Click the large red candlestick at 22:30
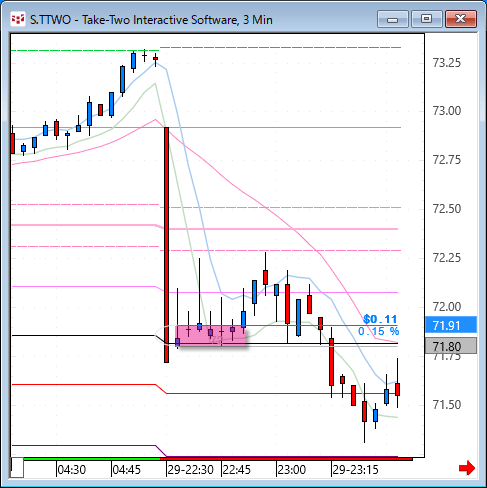The height and width of the screenshot is (488, 487). (x=166, y=245)
